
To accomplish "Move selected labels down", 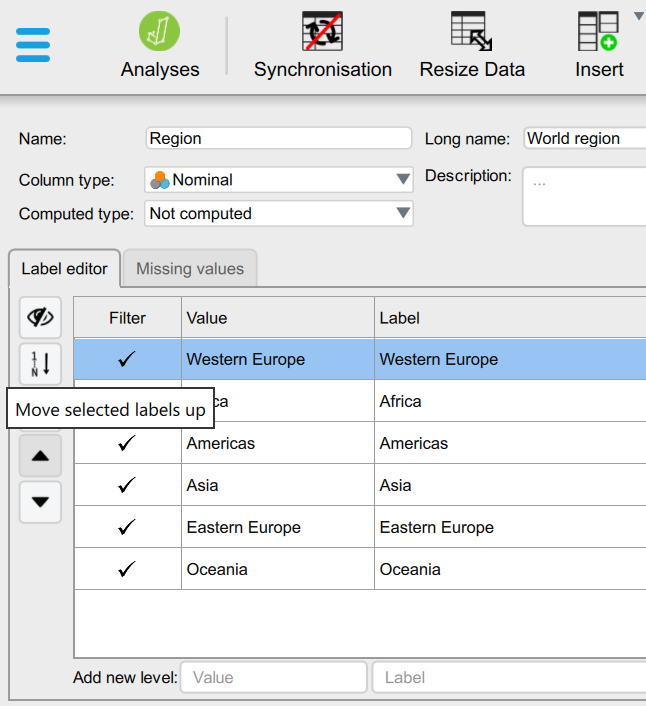I will click(40, 502).
